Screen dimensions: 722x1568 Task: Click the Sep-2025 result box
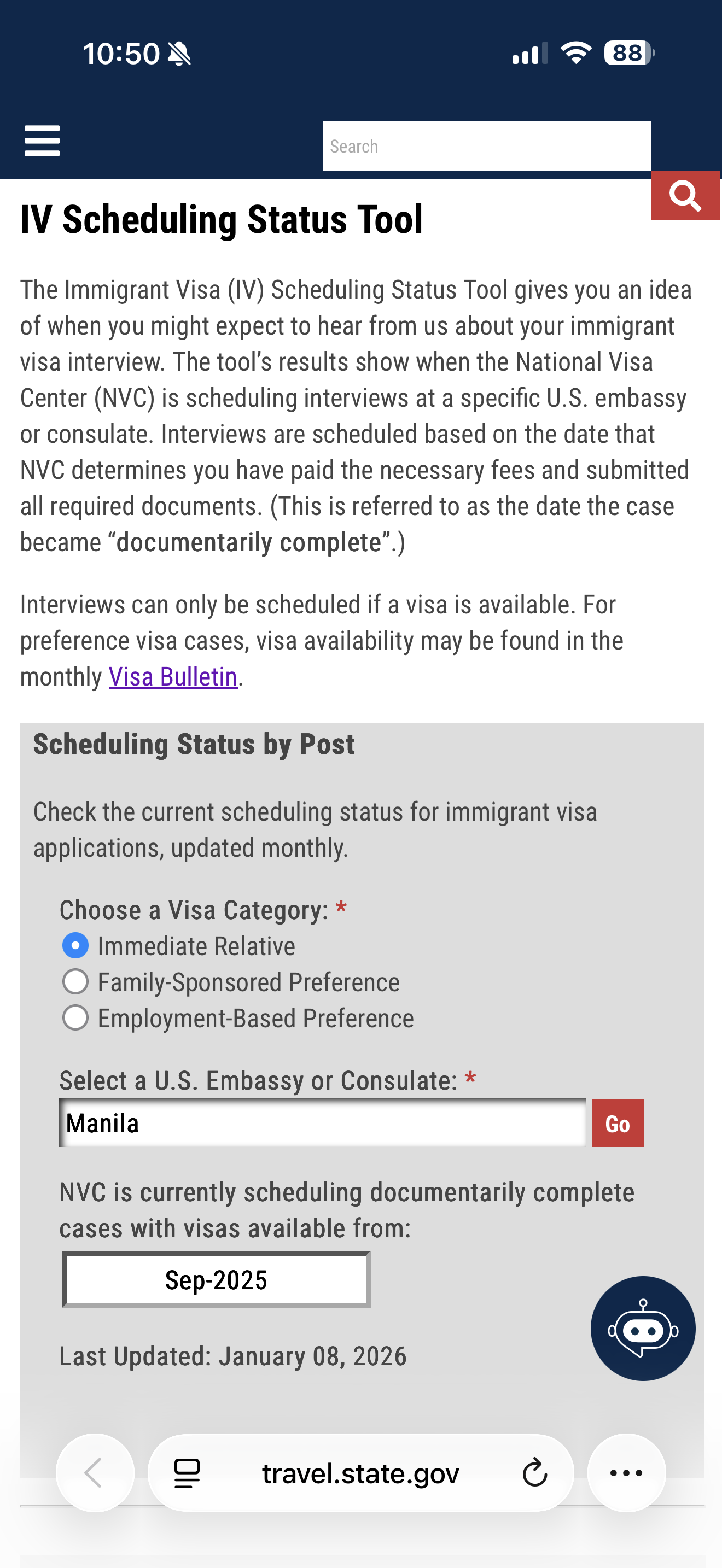pos(216,1279)
